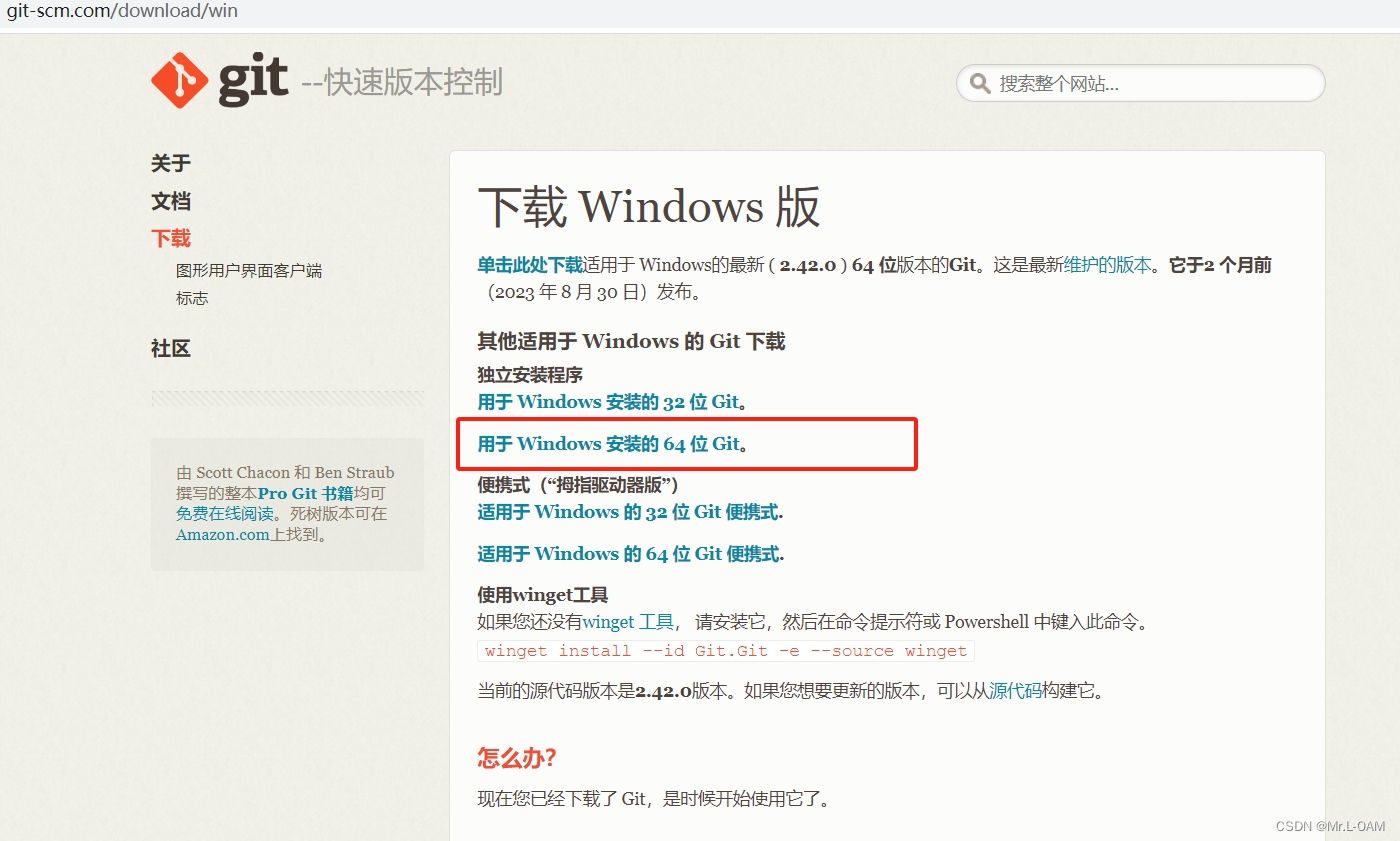Click the "使用winget工具" subheading
The height and width of the screenshot is (841, 1400).
click(543, 595)
